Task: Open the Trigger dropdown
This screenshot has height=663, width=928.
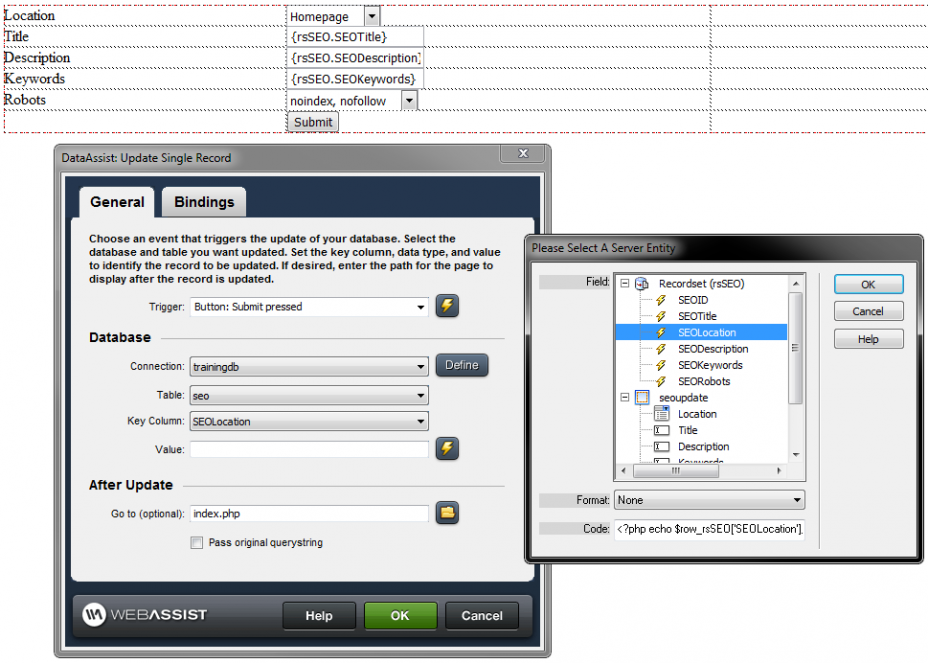Action: click(x=420, y=307)
